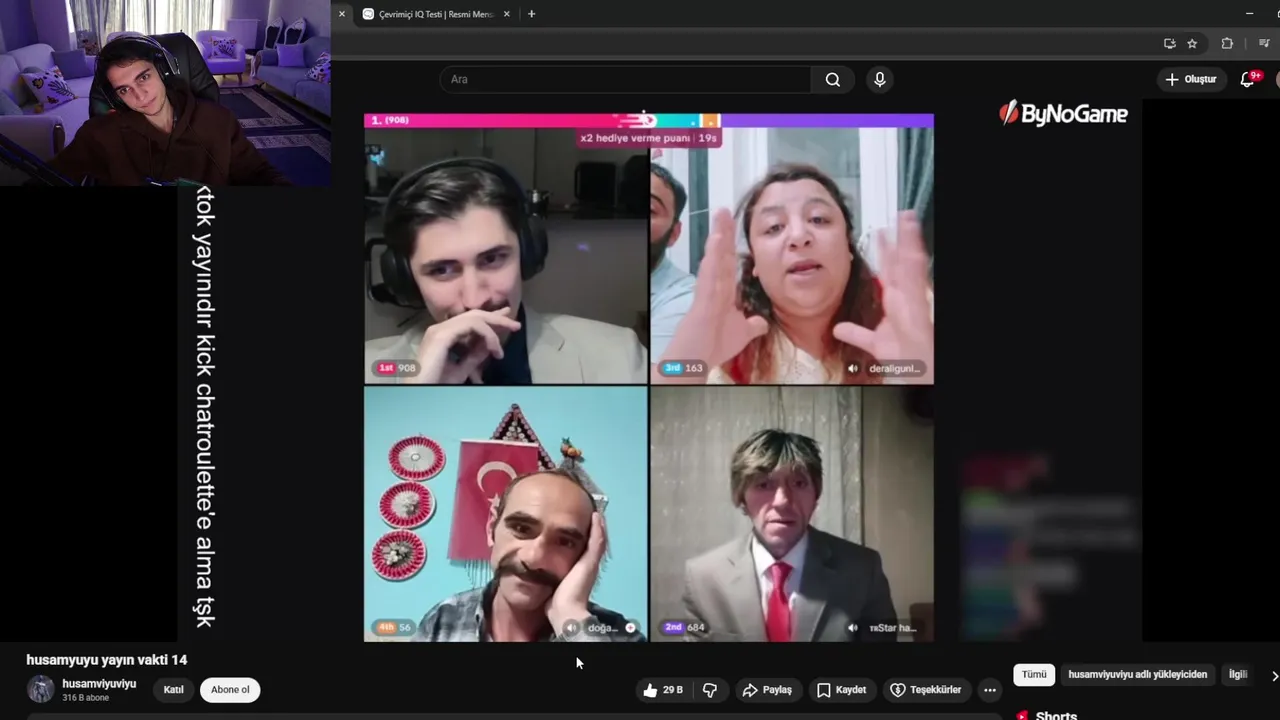
Task: Click the speaker icon on doğa stream
Action: click(571, 628)
